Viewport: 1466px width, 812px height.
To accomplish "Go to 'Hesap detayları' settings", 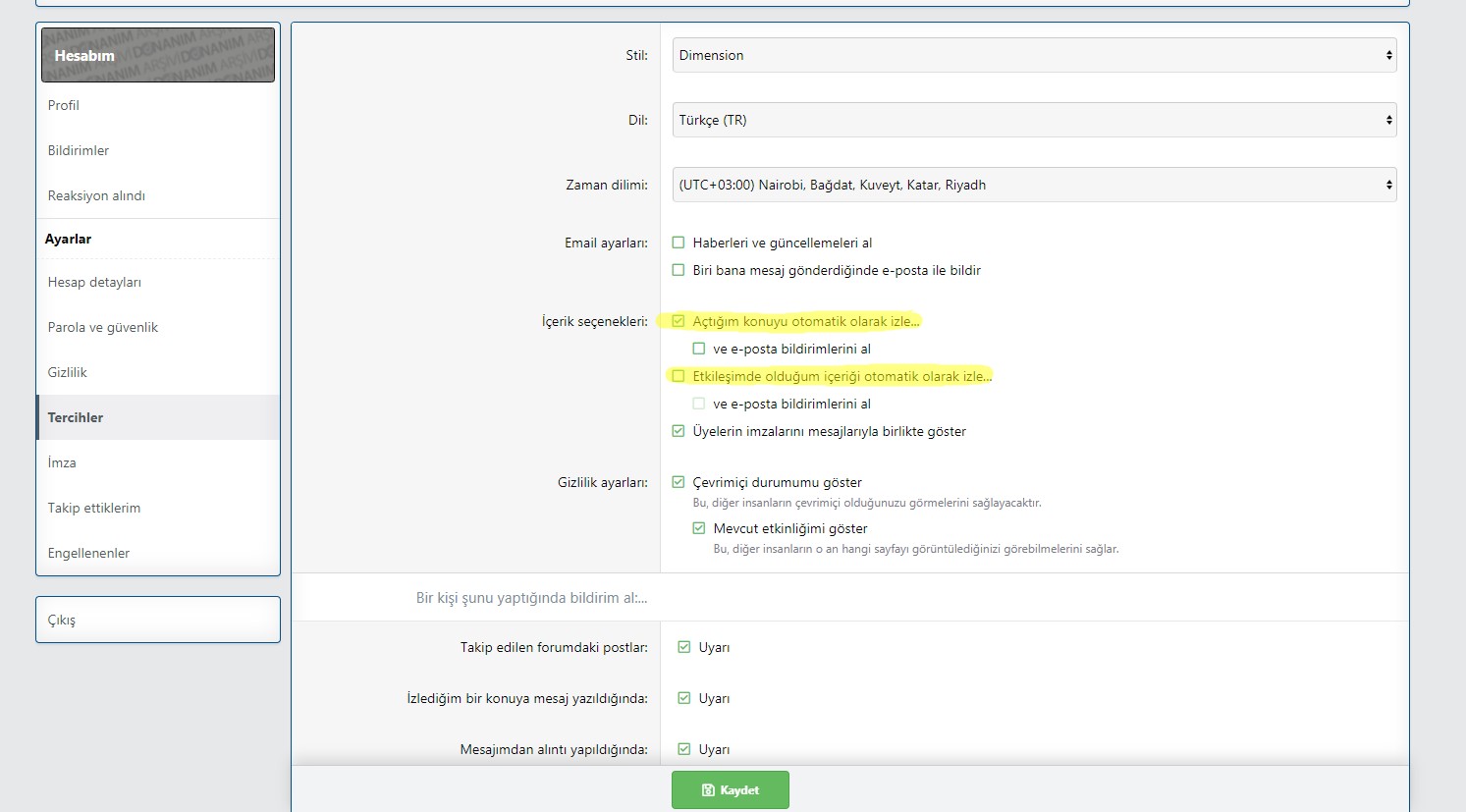I will point(158,282).
